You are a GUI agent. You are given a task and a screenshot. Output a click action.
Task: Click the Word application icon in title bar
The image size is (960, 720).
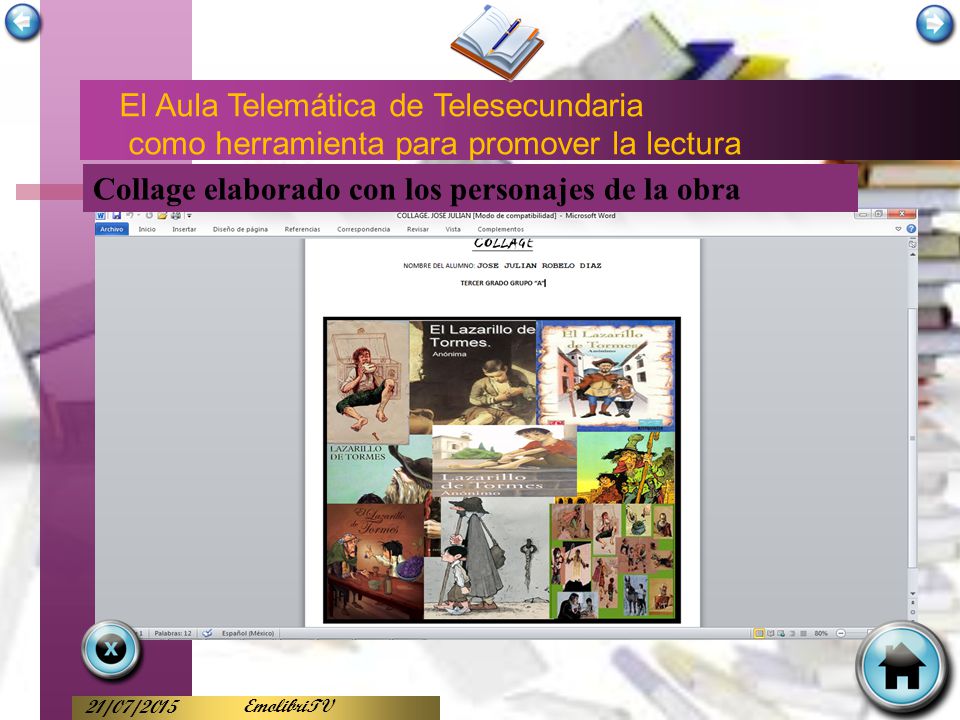[100, 216]
